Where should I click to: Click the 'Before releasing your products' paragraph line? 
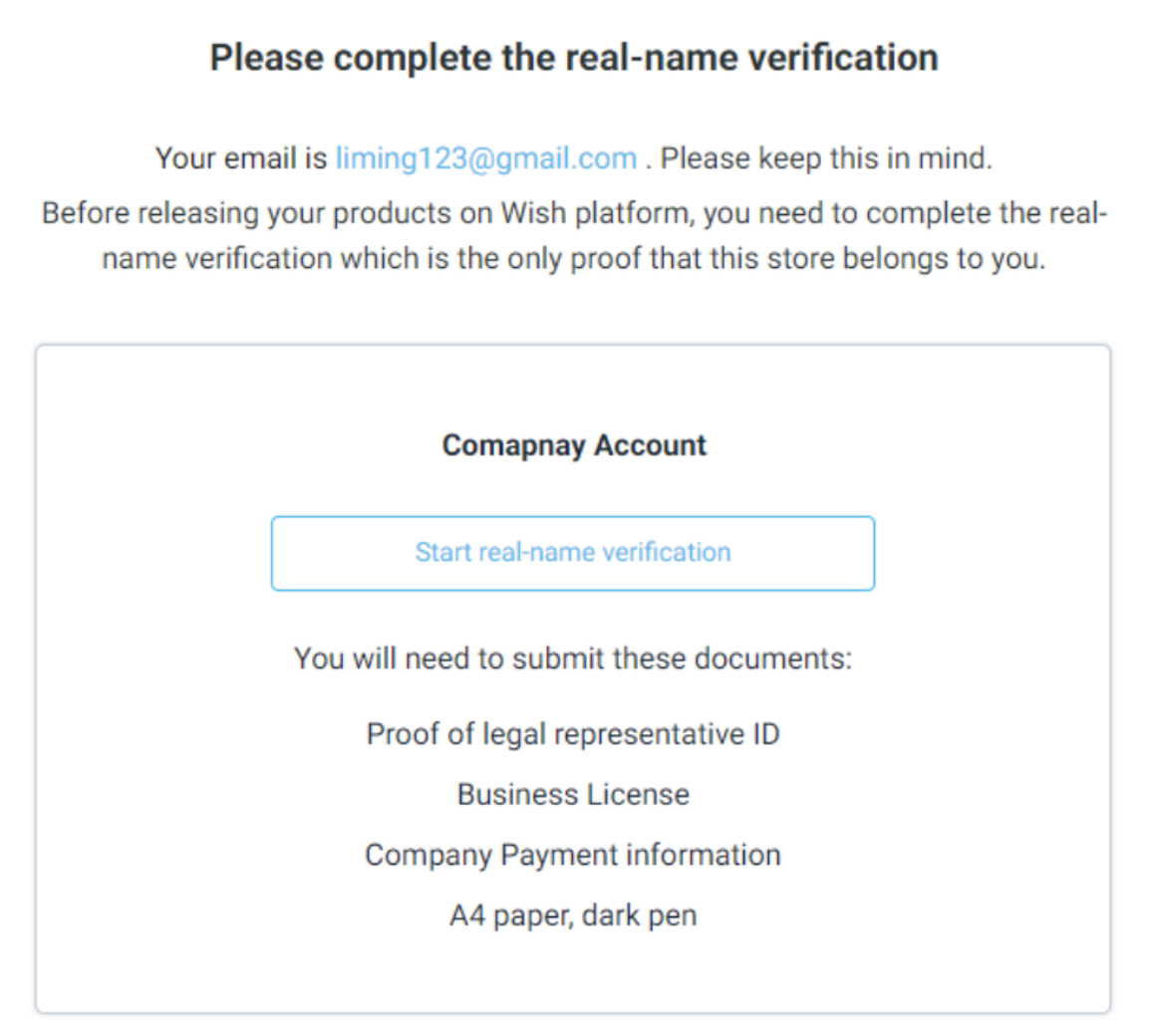[573, 213]
